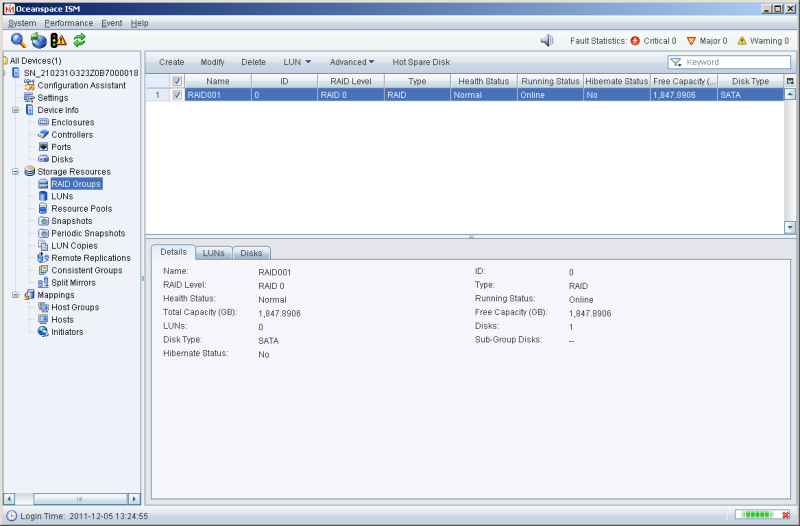Image resolution: width=800 pixels, height=526 pixels.
Task: Click the Ports tree icon
Action: pos(43,147)
